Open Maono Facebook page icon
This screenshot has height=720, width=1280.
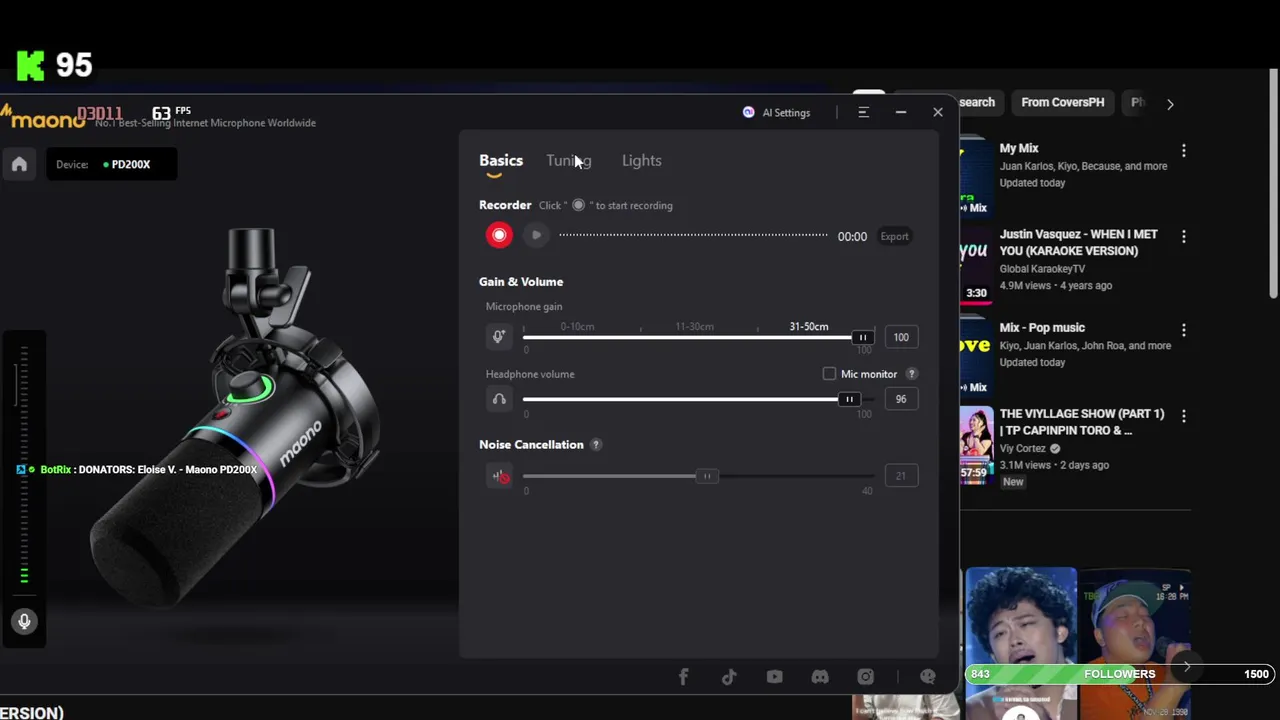tap(683, 677)
